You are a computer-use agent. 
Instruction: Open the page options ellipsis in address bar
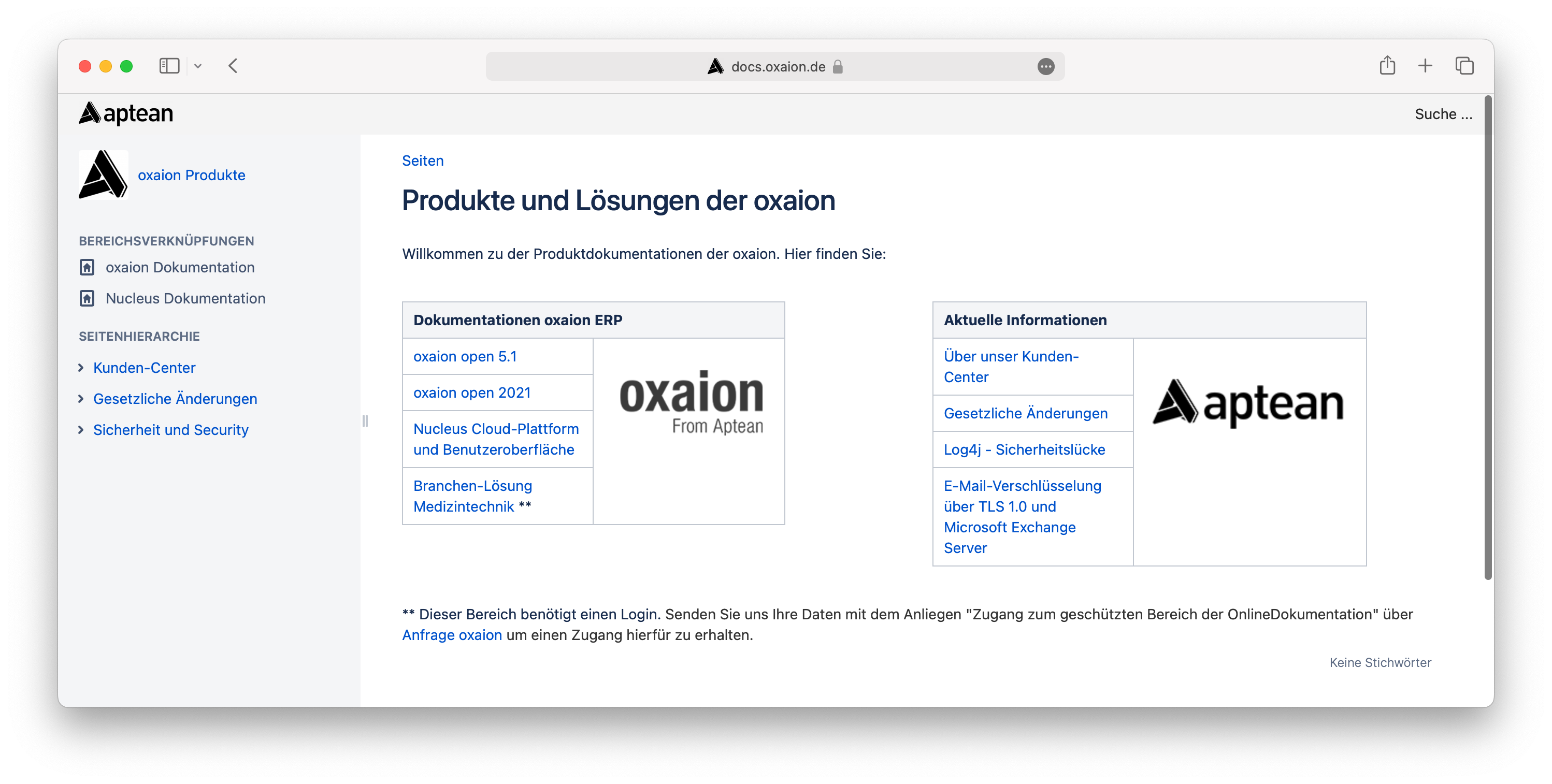1046,66
